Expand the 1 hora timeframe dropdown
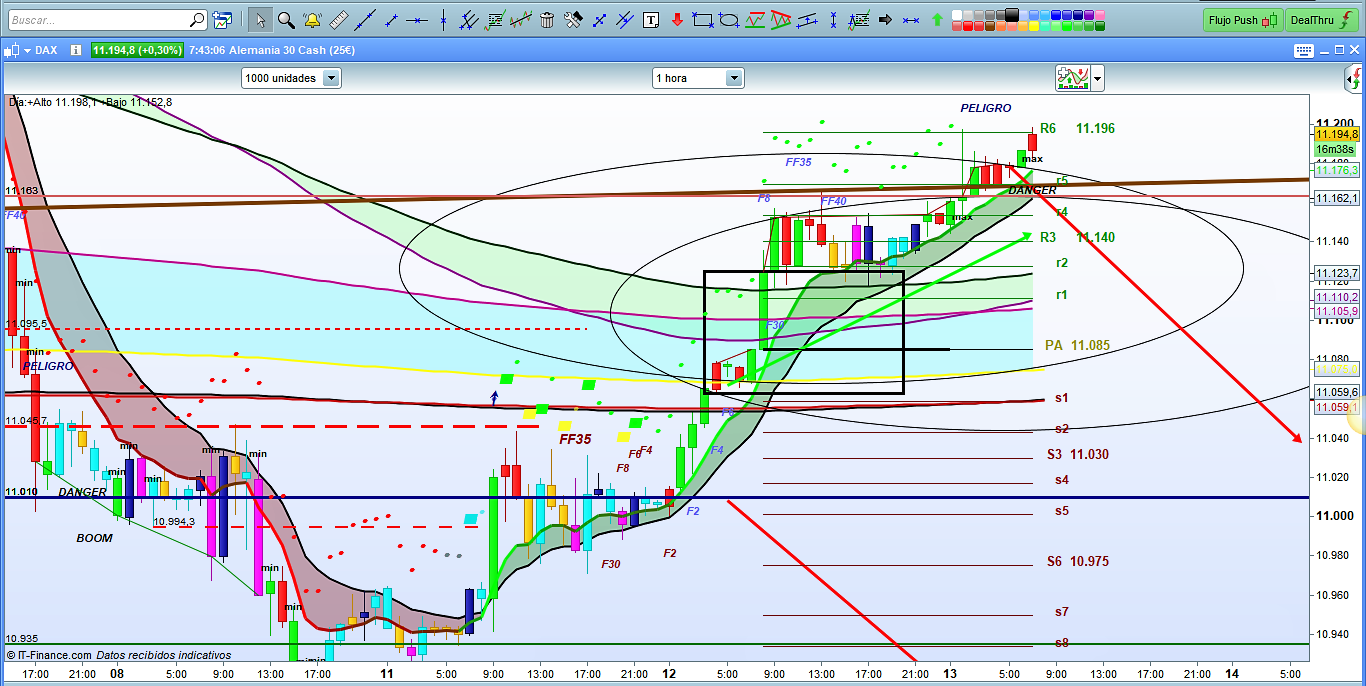 coord(734,78)
